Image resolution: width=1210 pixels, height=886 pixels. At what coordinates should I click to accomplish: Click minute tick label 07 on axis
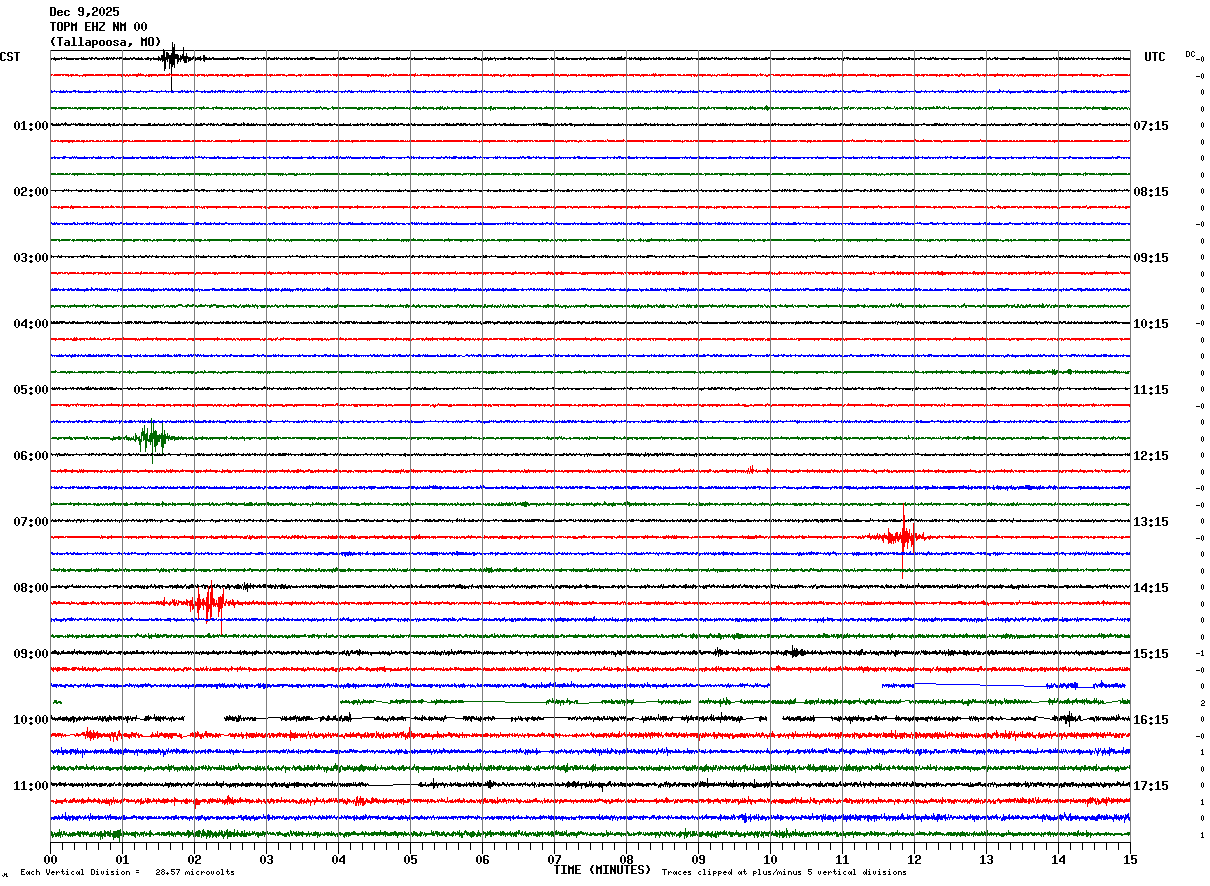click(x=554, y=859)
